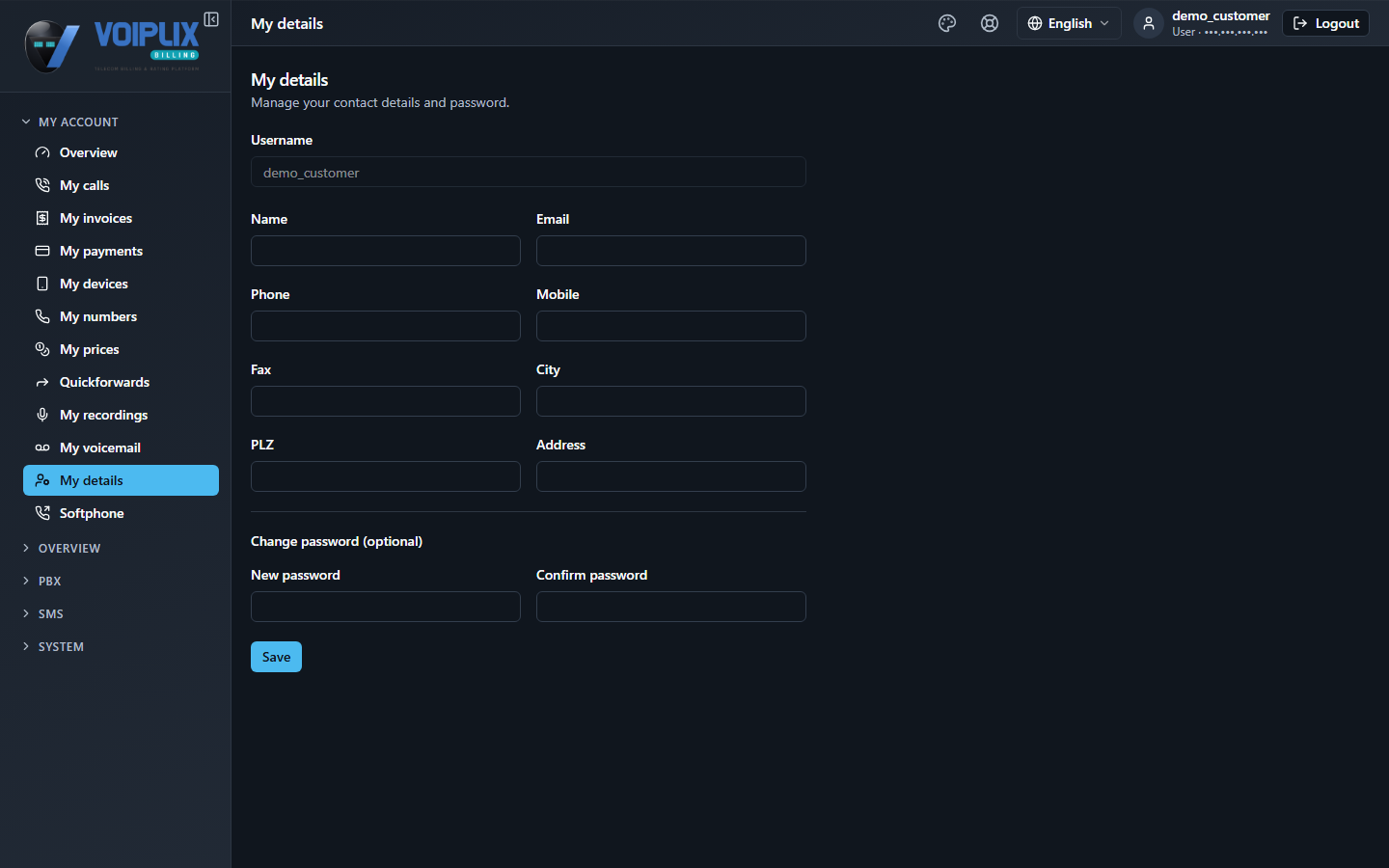Collapse the MY ACCOUNT section
This screenshot has height=868, width=1389.
[69, 122]
